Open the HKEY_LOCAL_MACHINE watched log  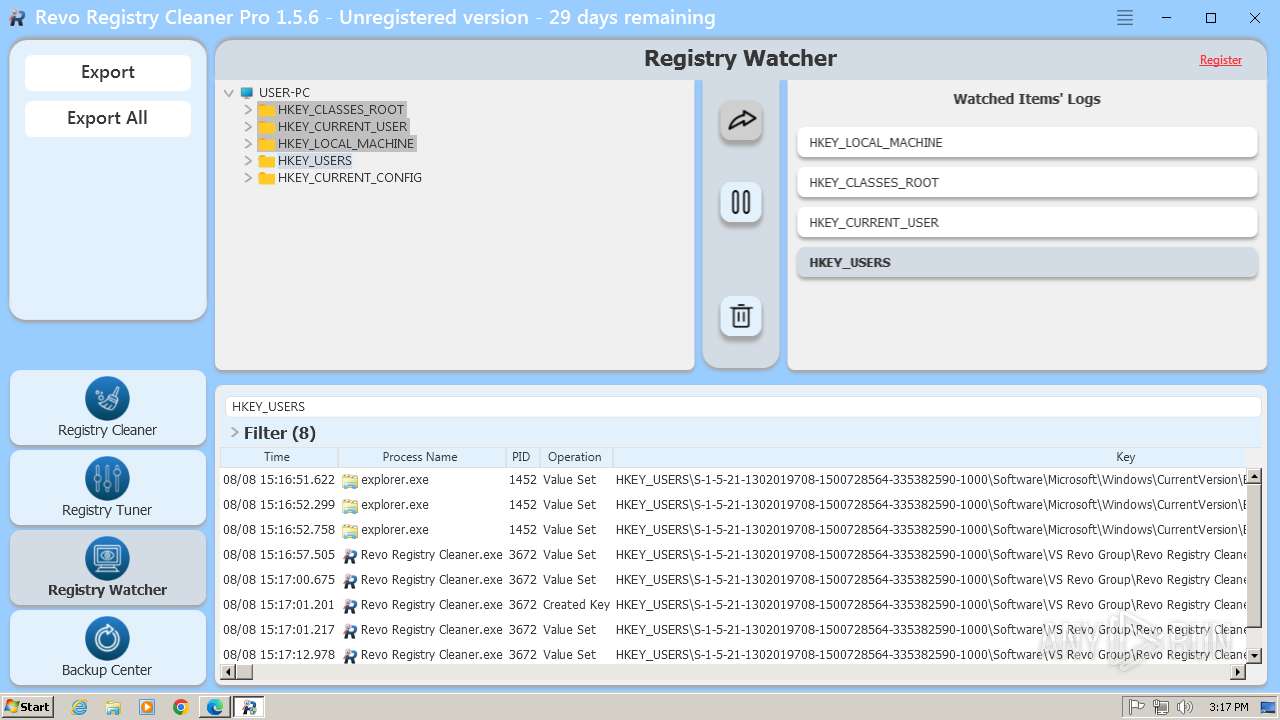pos(1027,142)
